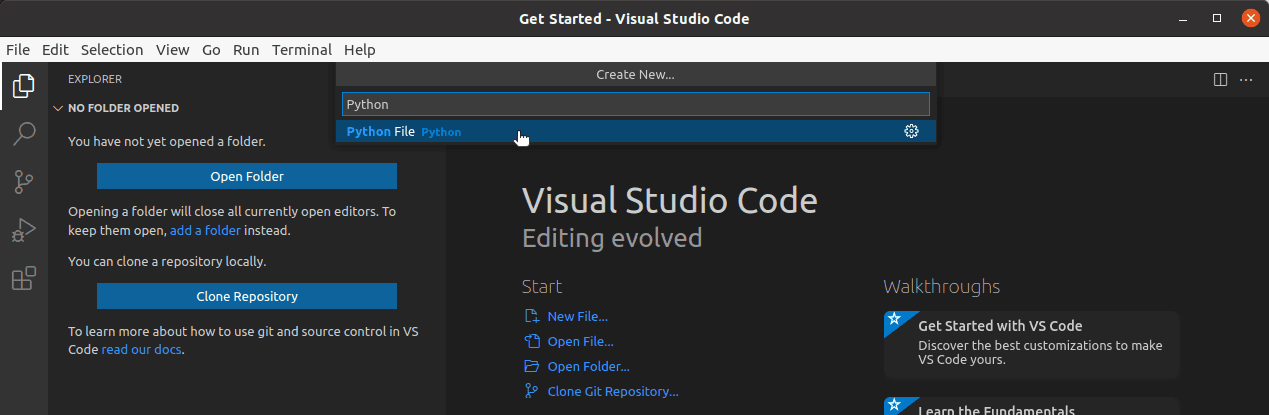Image resolution: width=1269 pixels, height=415 pixels.
Task: Open the Search view icon
Action: (x=23, y=133)
